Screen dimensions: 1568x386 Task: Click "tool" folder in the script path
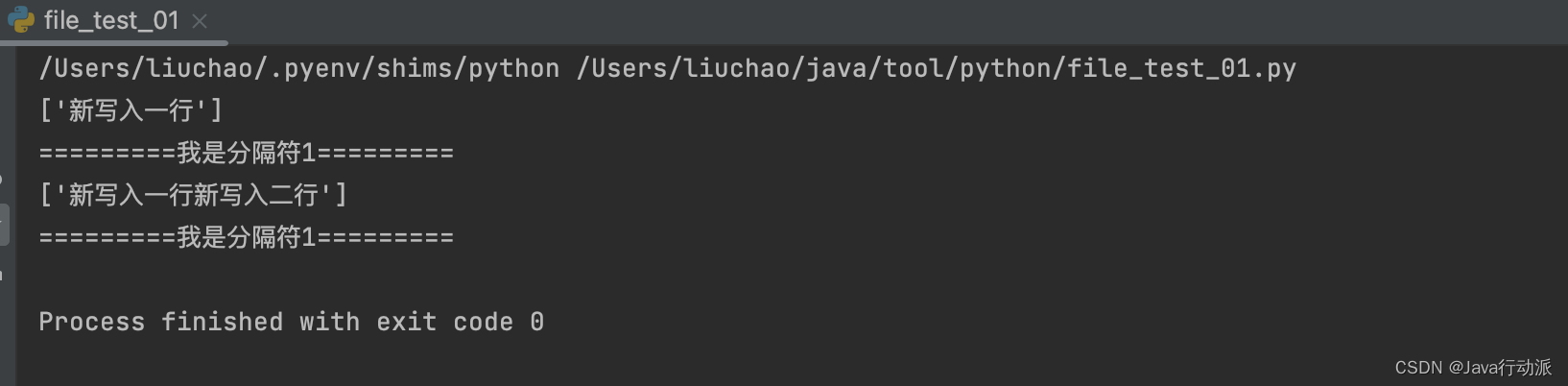pos(914,69)
